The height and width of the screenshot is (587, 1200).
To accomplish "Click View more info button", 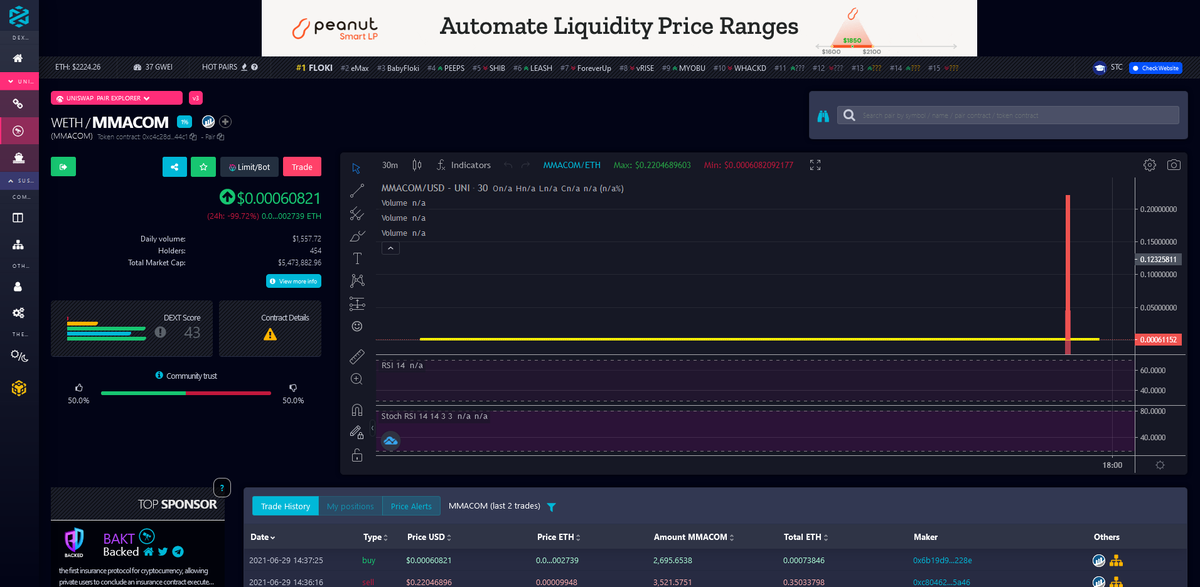I will coord(293,281).
